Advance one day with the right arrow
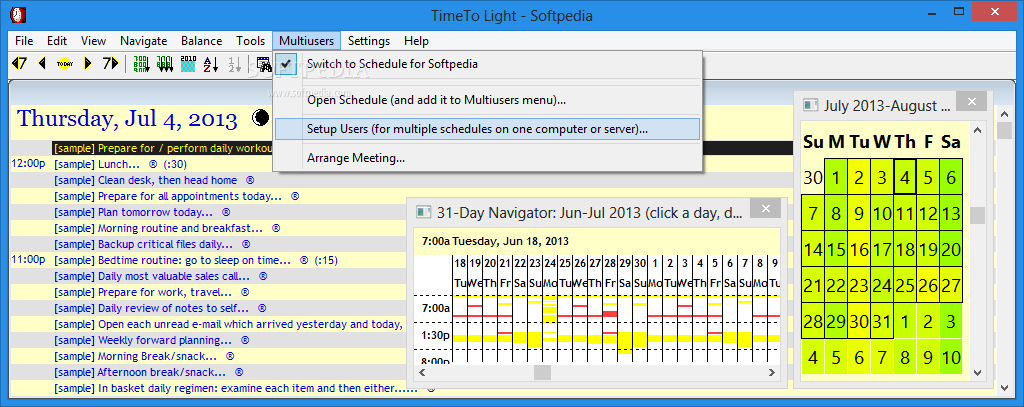 tap(88, 63)
